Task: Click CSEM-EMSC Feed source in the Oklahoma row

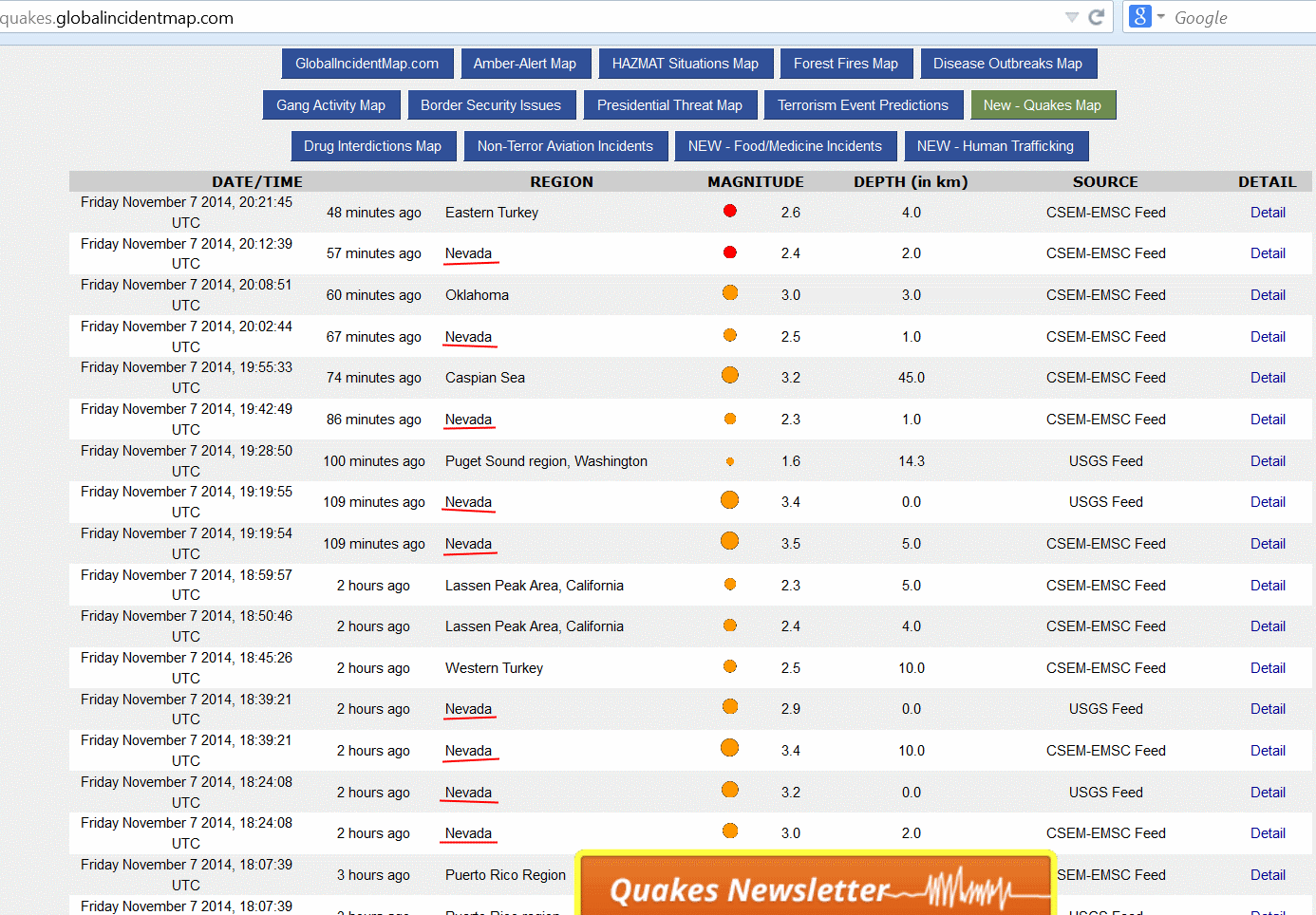Action: tap(1106, 295)
